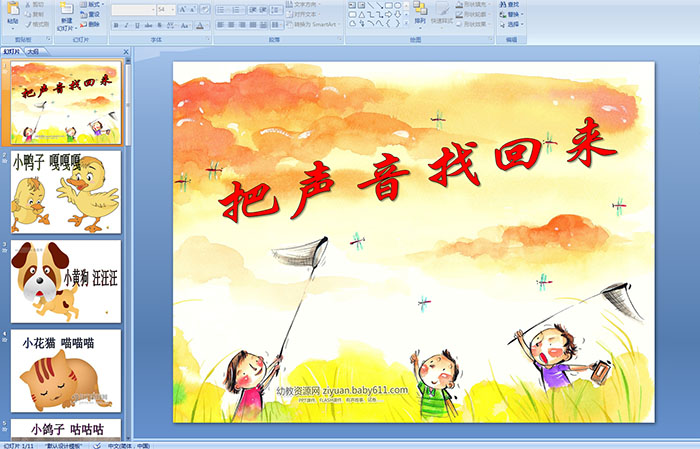Select the Right Brace shape

(x=397, y=23)
